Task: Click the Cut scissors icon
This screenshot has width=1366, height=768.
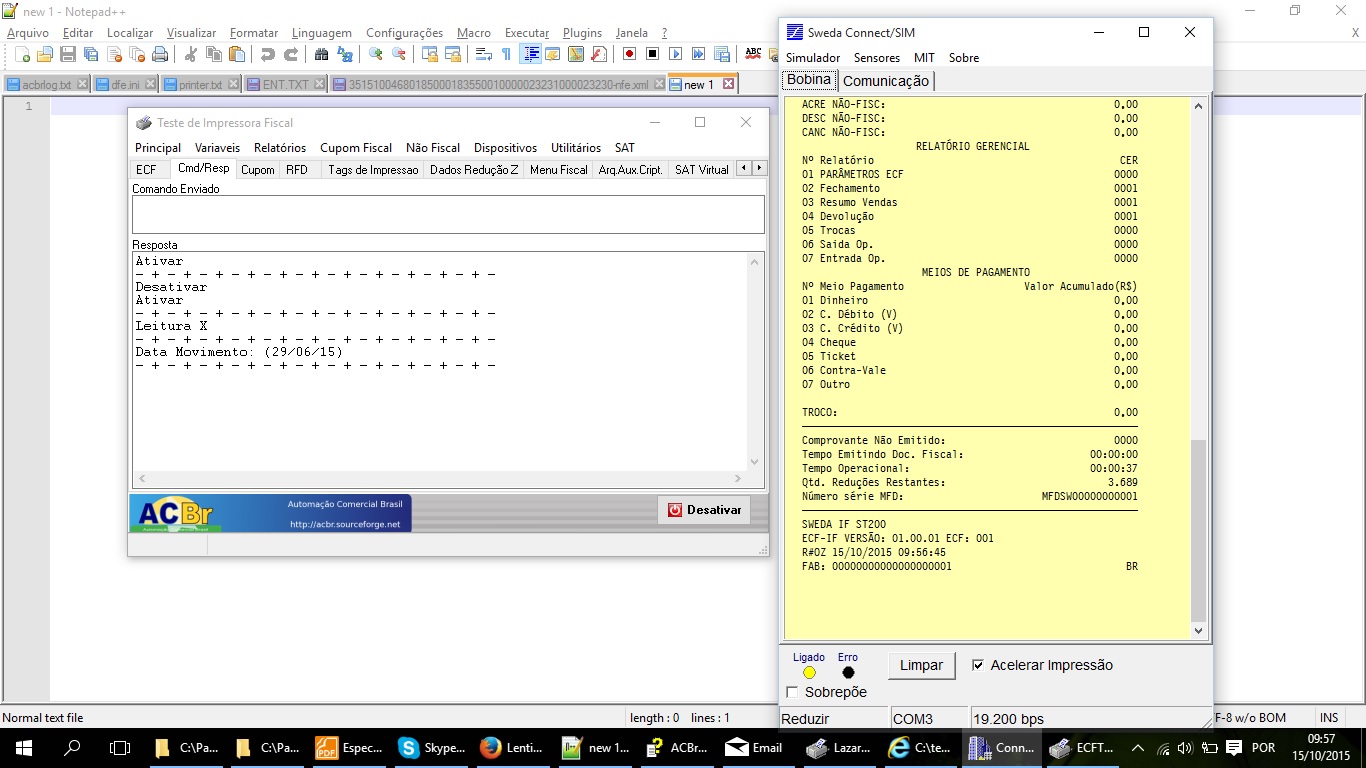Action: (191, 54)
